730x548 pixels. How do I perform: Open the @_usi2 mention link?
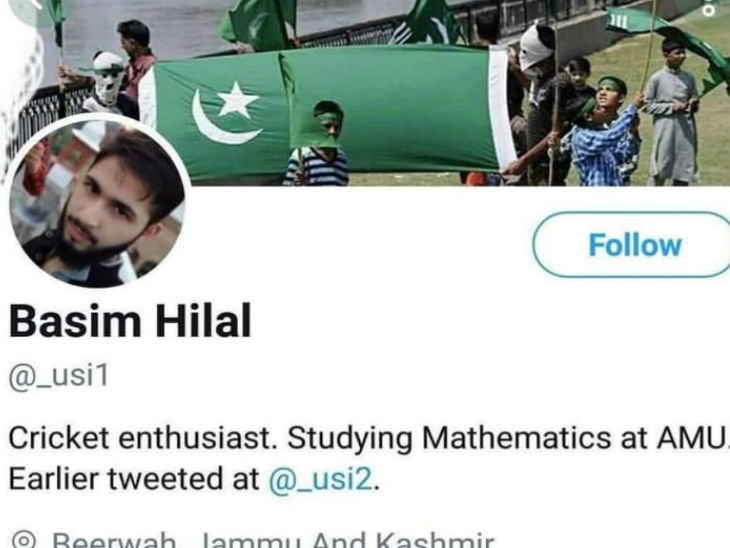point(320,479)
